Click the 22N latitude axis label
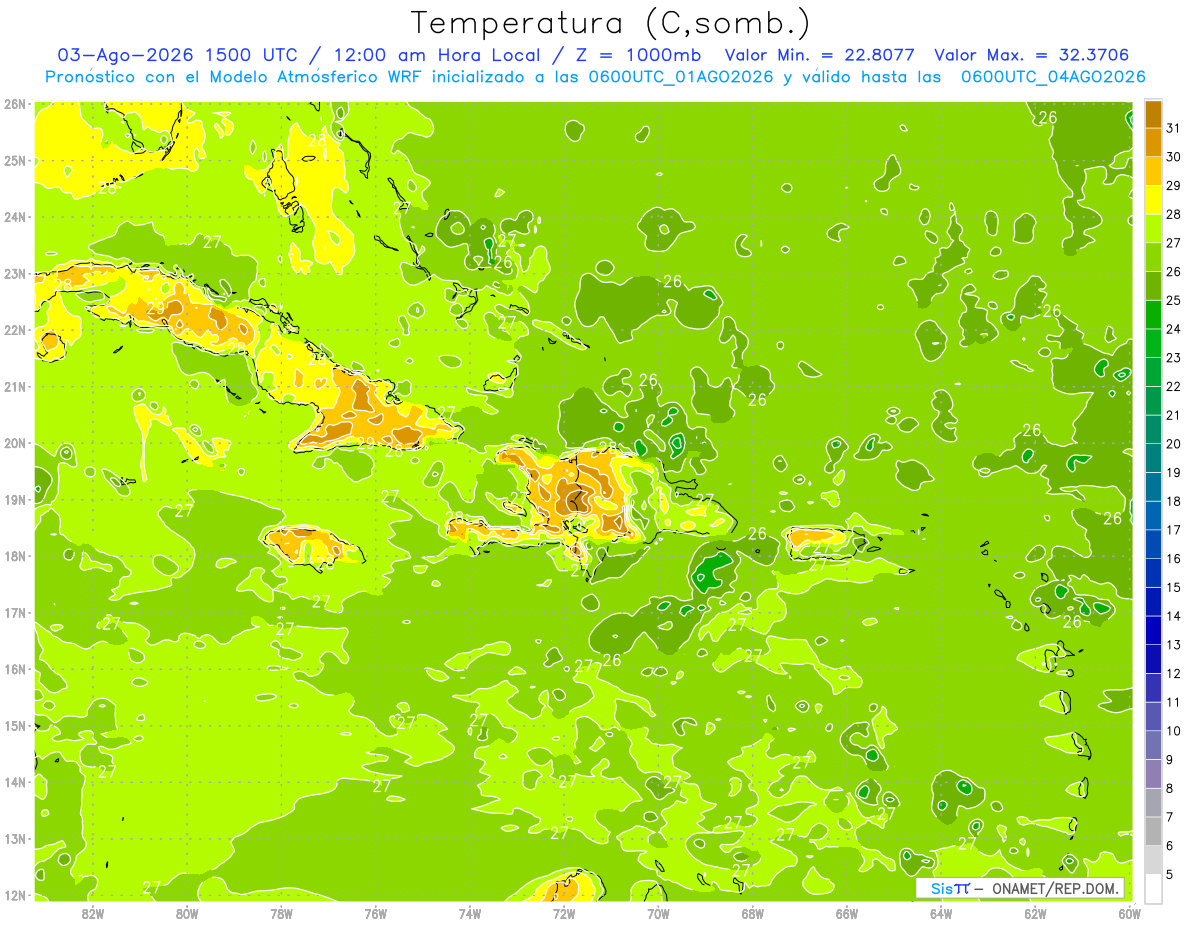1200x927 pixels. (x=14, y=330)
